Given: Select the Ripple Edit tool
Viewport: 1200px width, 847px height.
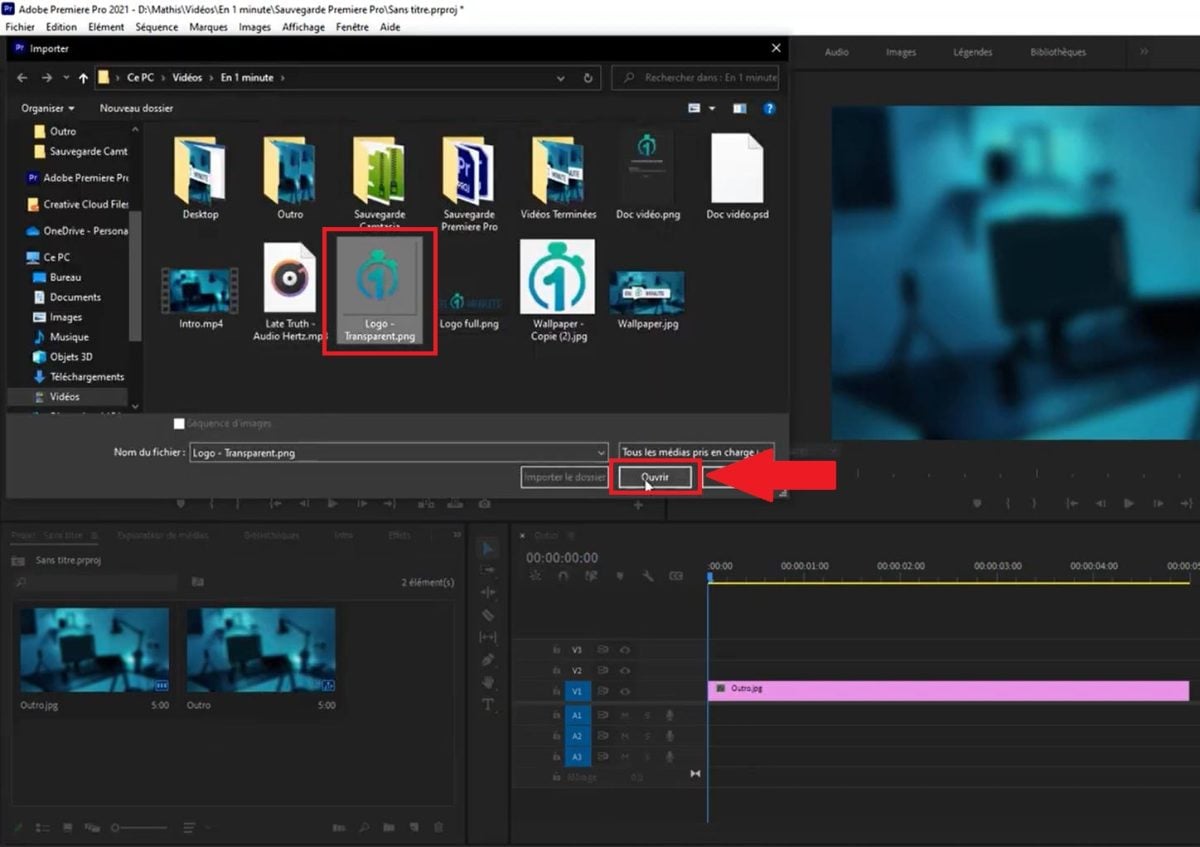Looking at the screenshot, I should (488, 592).
